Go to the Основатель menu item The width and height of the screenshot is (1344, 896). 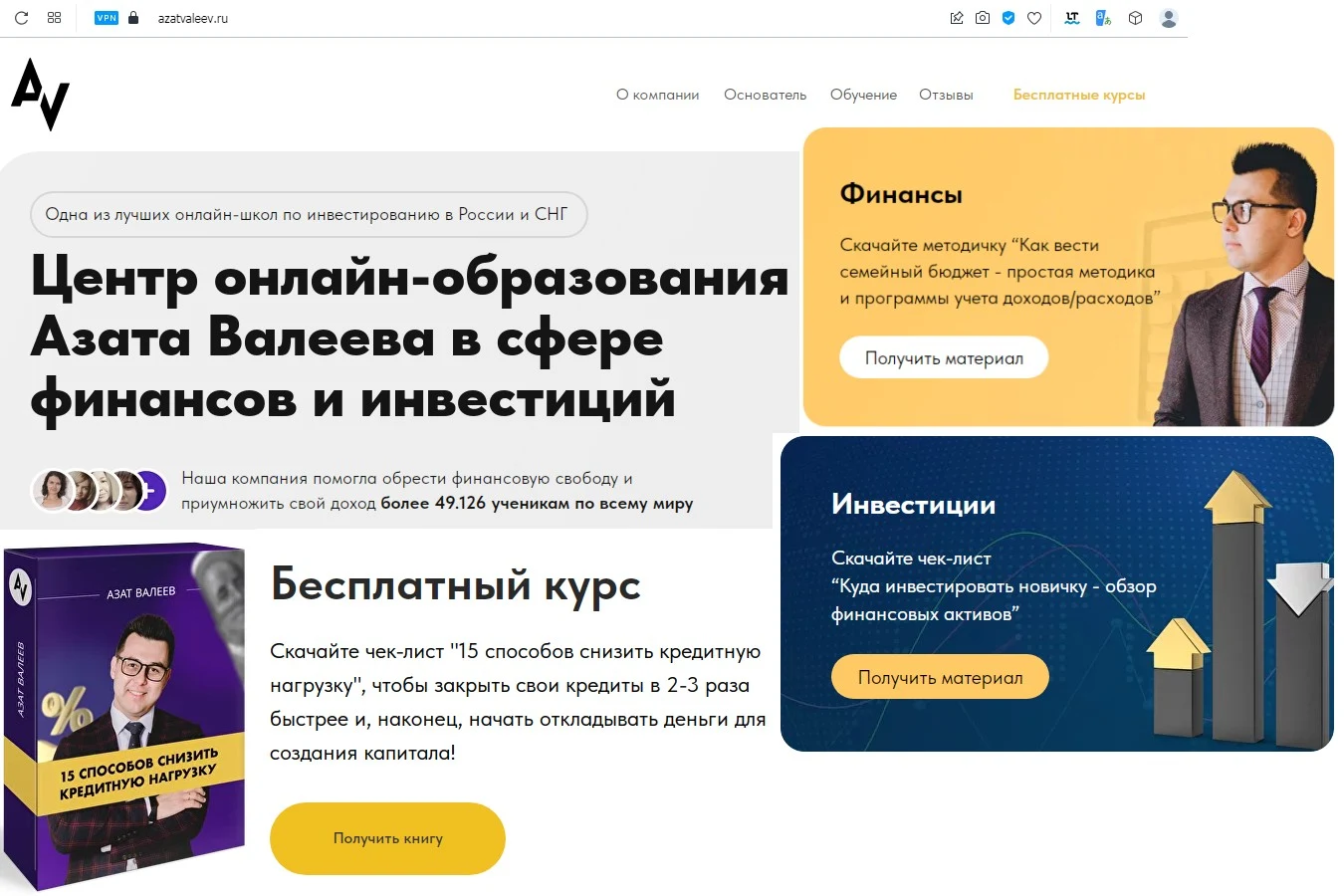coord(765,95)
